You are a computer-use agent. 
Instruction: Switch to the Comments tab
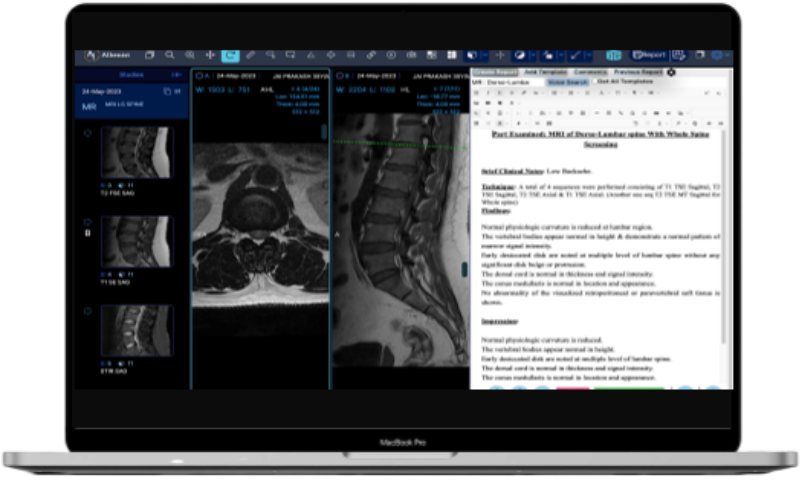click(590, 72)
